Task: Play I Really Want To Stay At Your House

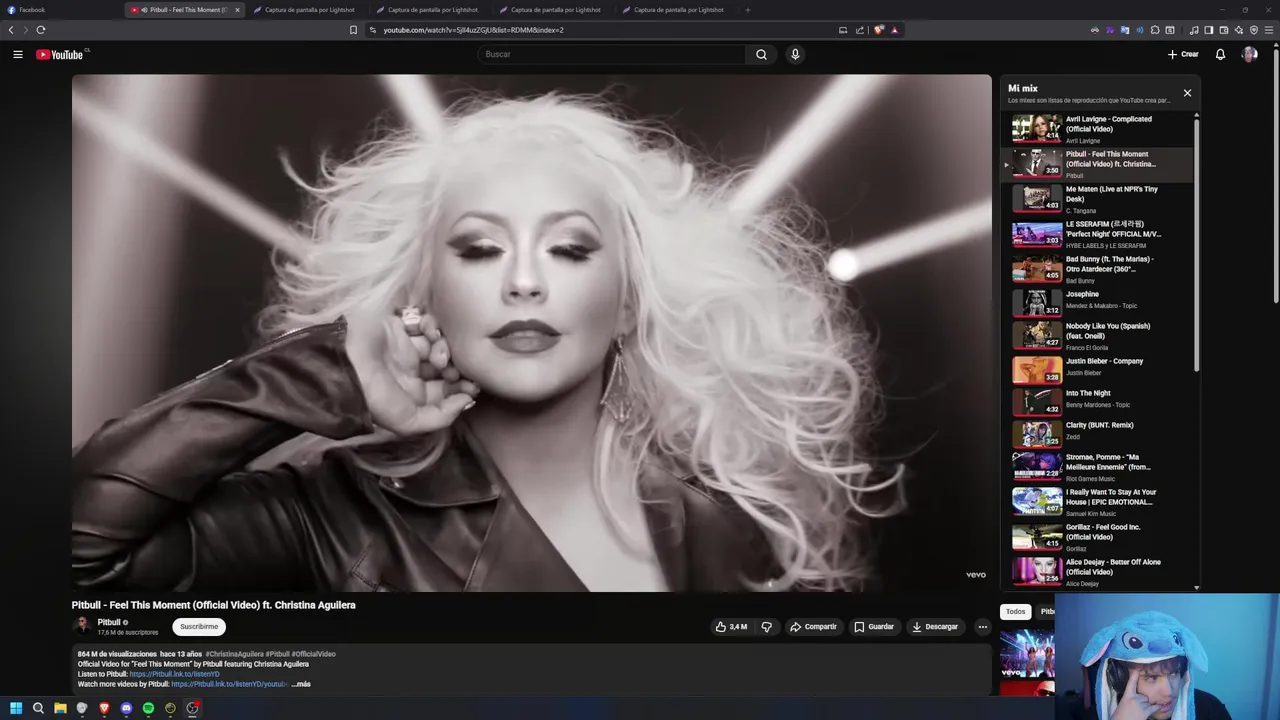Action: click(x=1098, y=502)
